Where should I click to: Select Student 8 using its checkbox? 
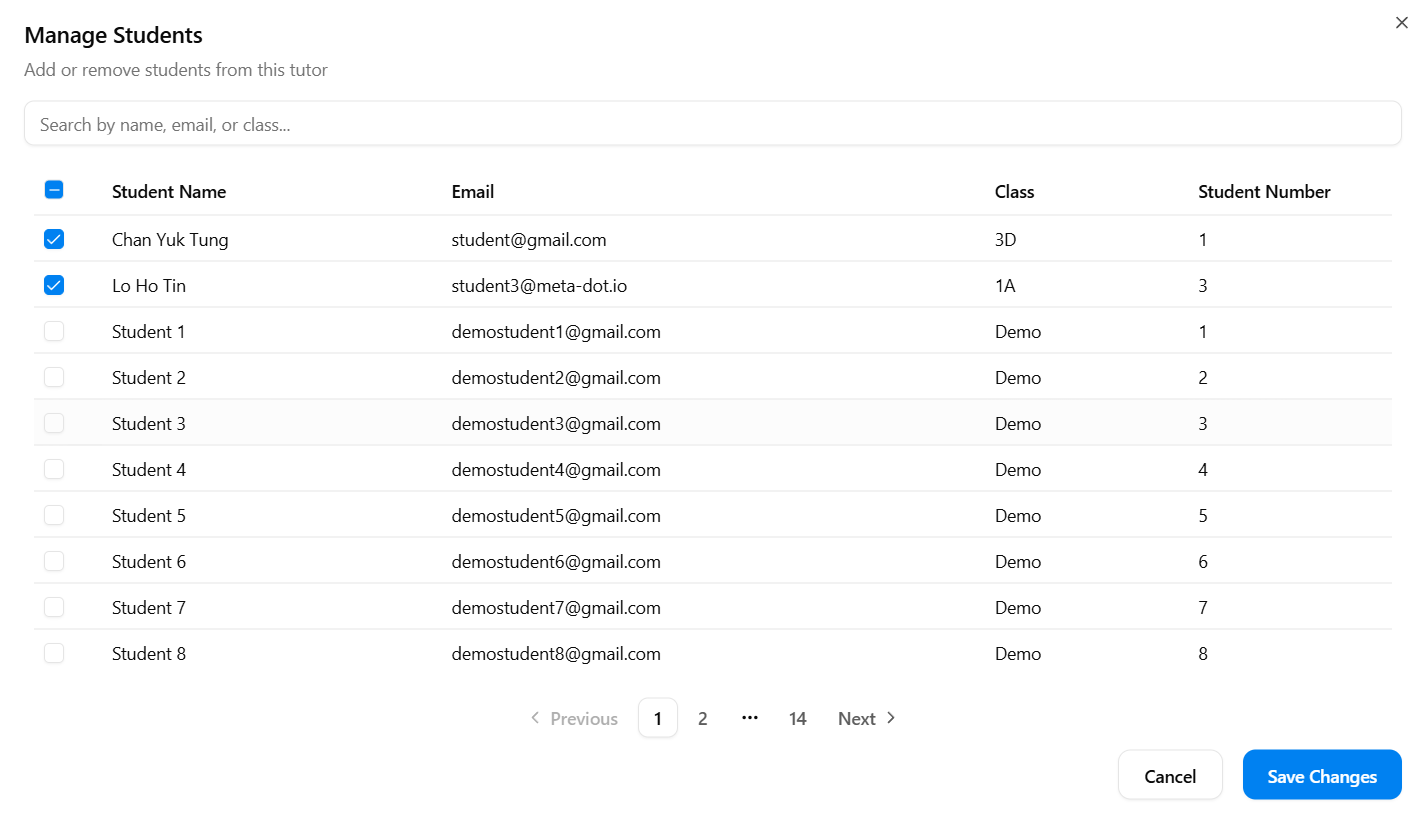[54, 653]
